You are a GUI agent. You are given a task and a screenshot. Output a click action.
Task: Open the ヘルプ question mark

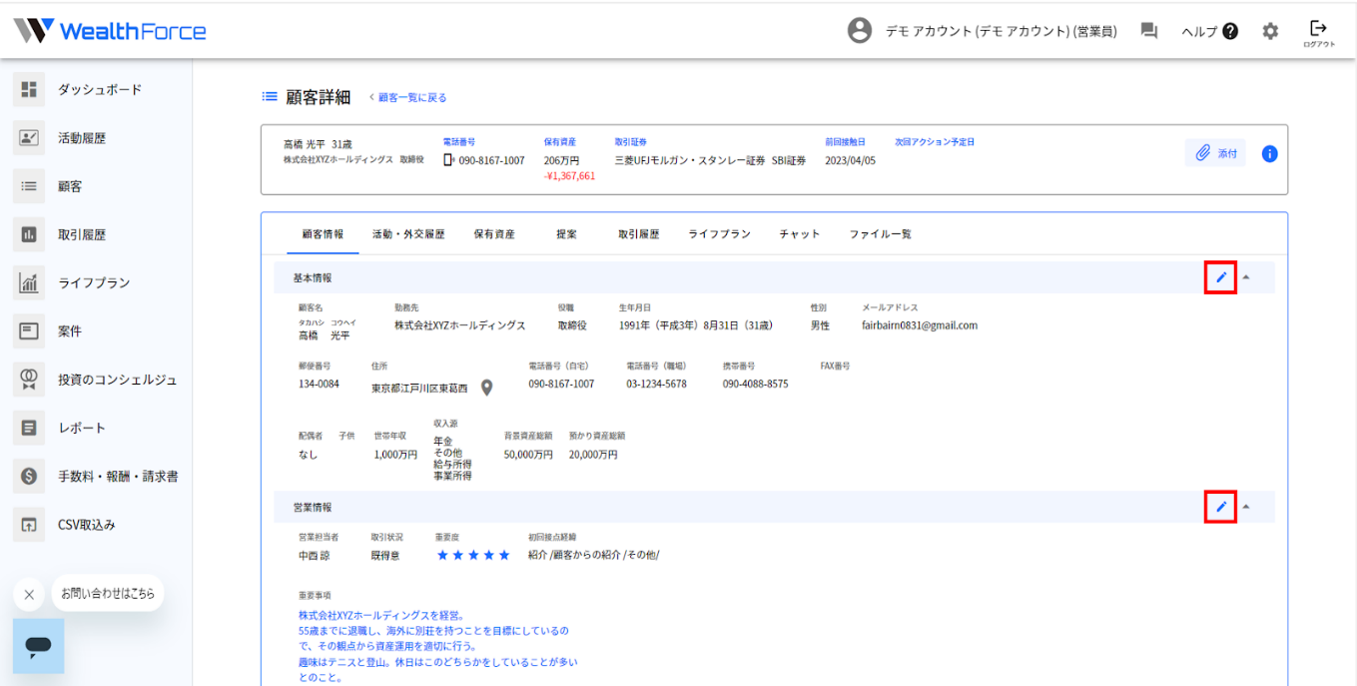(1230, 31)
